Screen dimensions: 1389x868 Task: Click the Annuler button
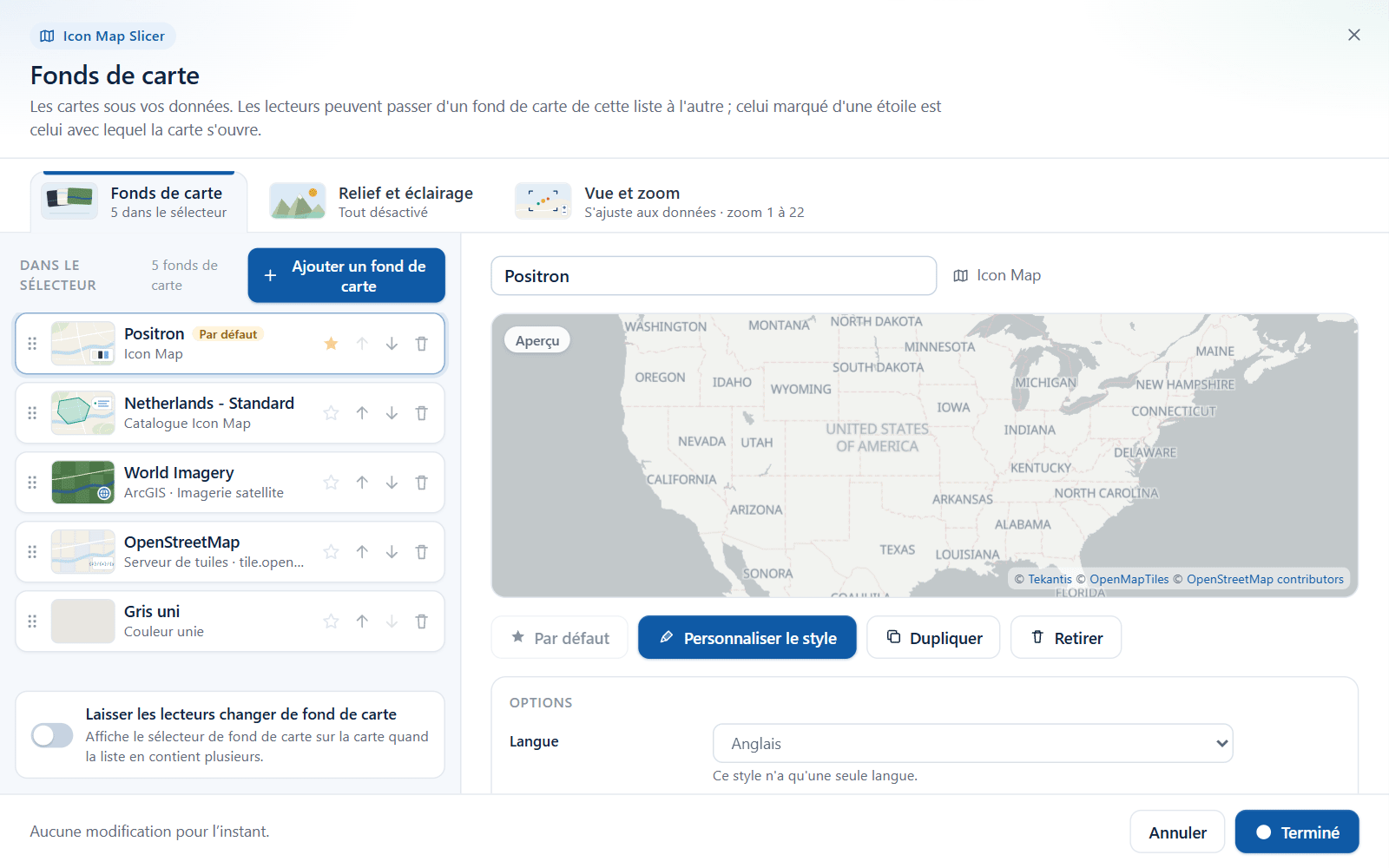(x=1177, y=832)
